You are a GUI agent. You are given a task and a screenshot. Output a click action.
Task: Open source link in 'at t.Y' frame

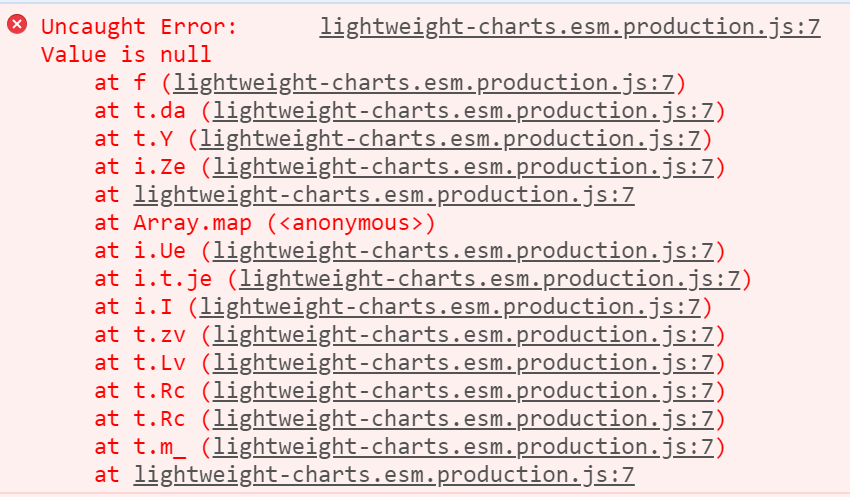450,139
